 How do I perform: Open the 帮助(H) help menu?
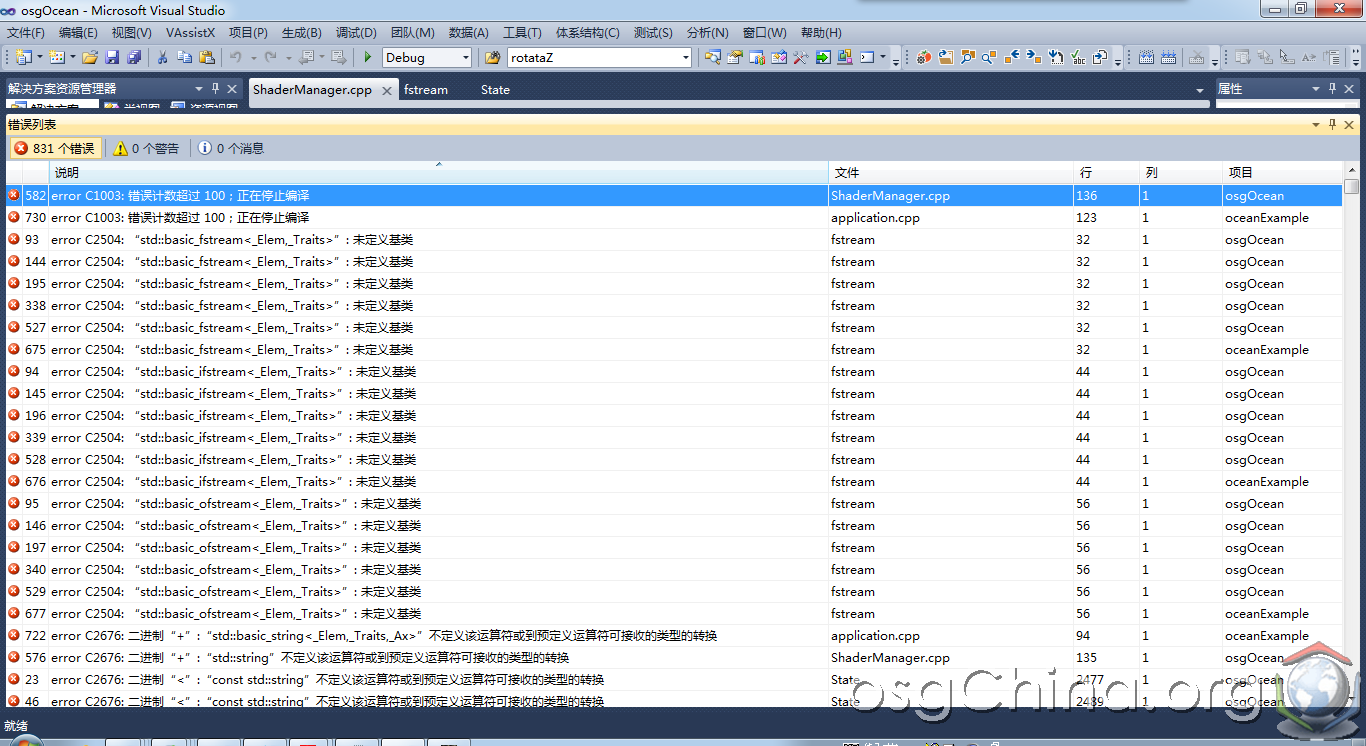(x=821, y=33)
